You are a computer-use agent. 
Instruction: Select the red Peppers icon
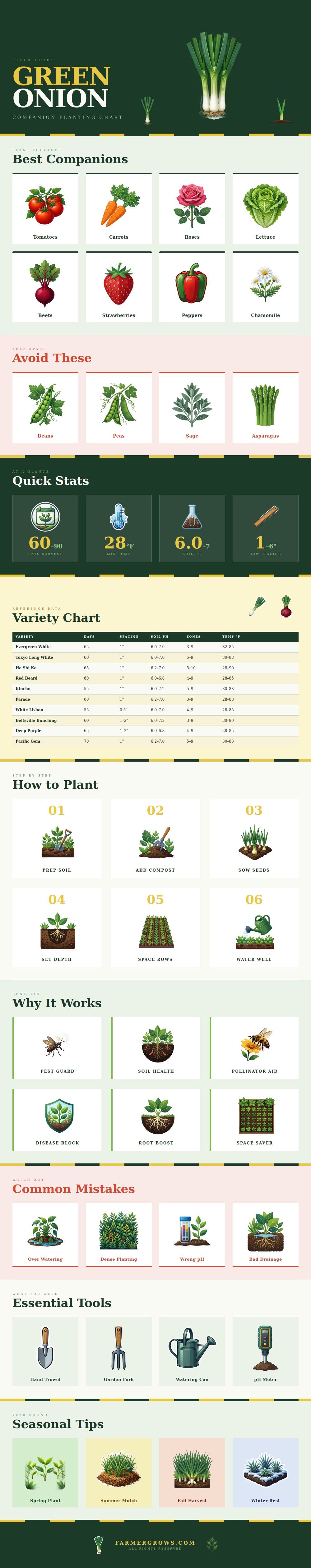tap(192, 283)
